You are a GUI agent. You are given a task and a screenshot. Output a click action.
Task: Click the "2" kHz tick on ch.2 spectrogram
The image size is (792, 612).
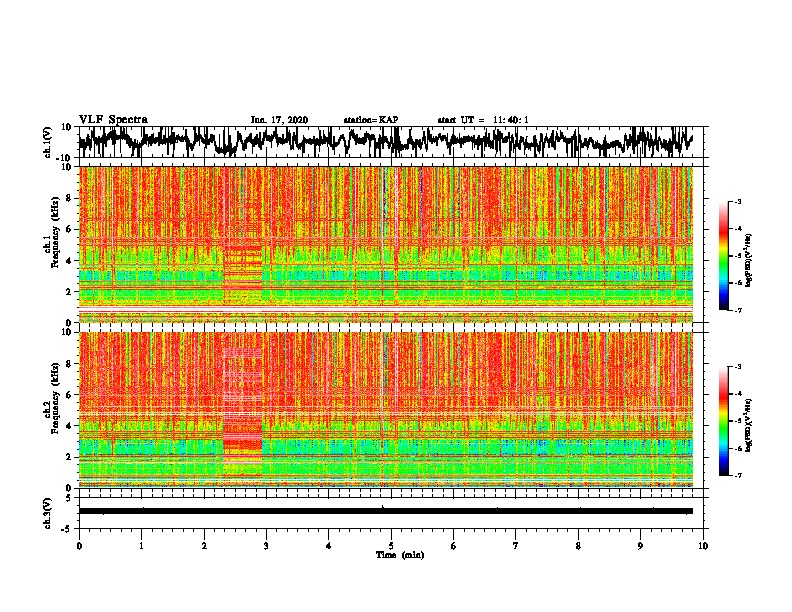coord(69,457)
